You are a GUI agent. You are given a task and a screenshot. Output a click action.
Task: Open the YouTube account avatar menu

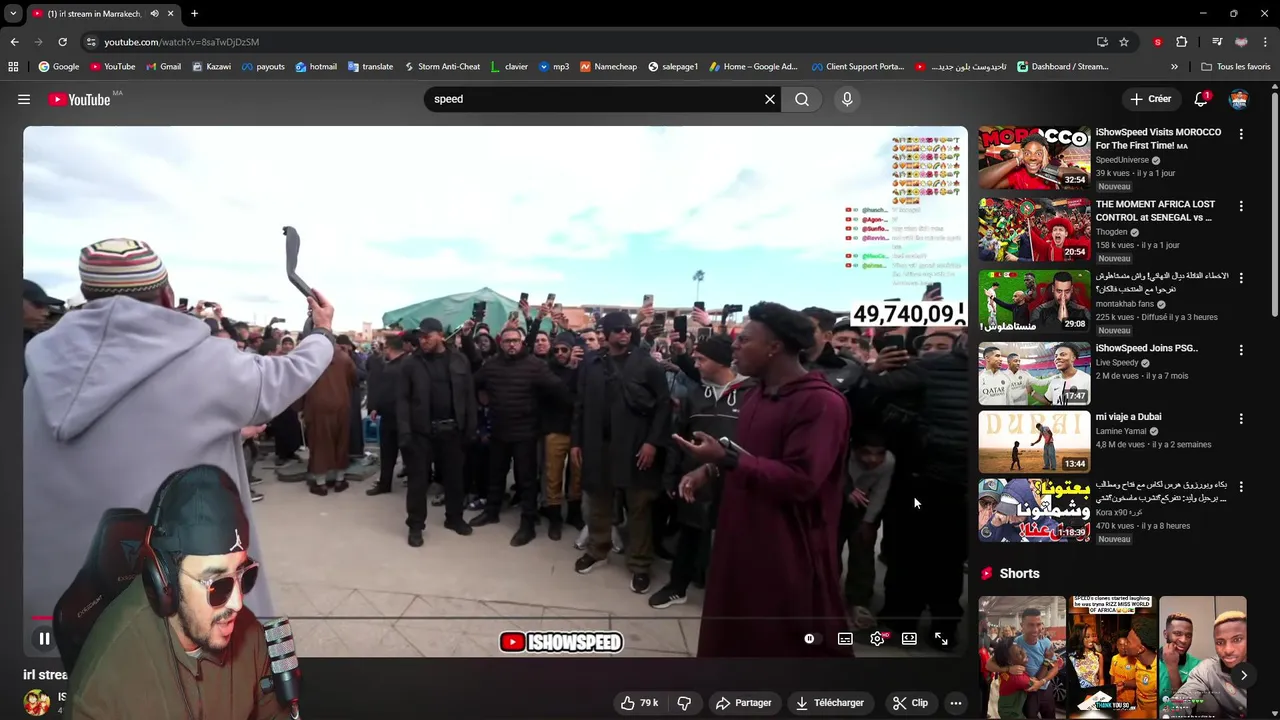[x=1239, y=99]
